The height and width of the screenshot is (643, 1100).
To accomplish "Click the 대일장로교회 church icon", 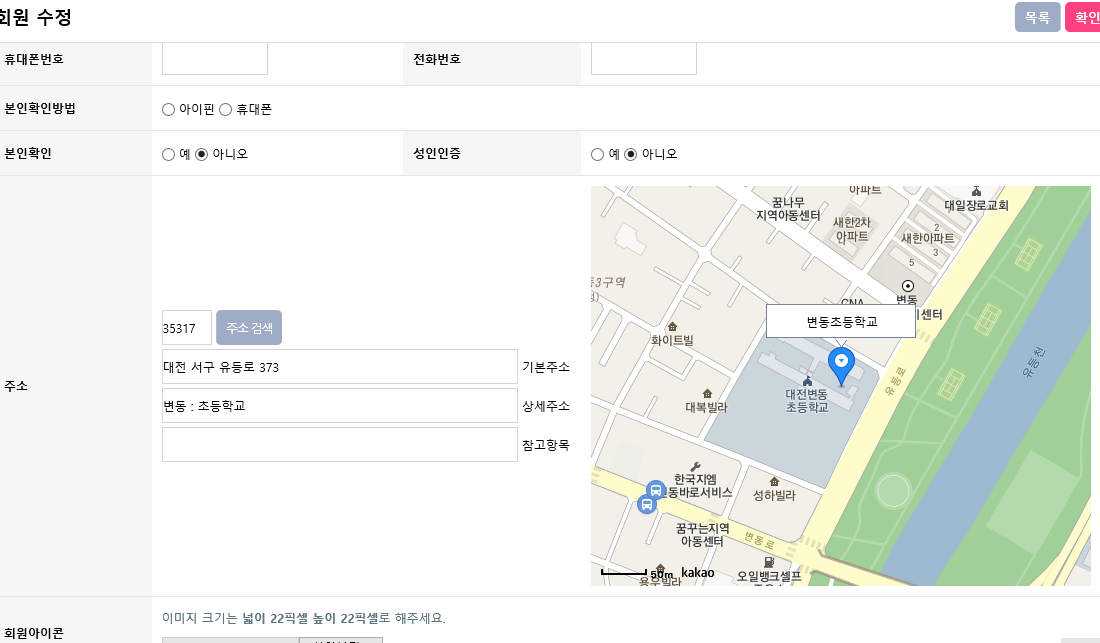I will (x=976, y=191).
